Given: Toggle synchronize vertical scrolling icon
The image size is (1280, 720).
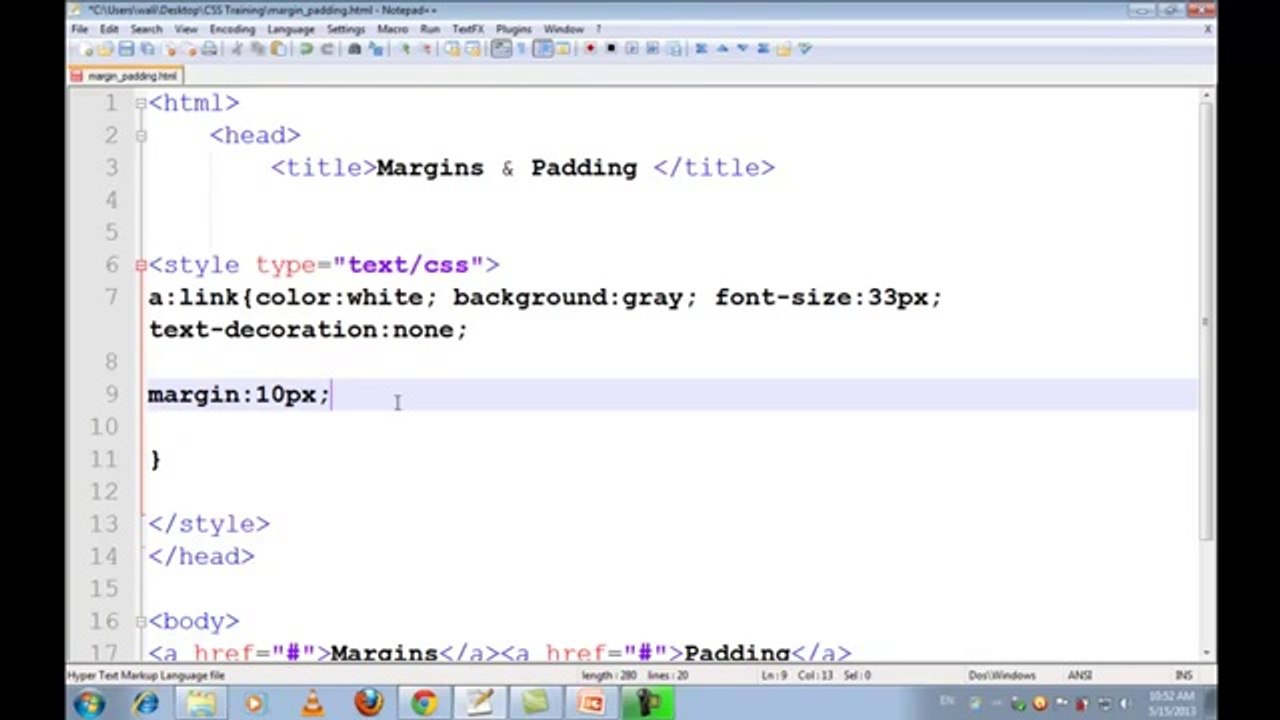Looking at the screenshot, I should click(x=451, y=48).
